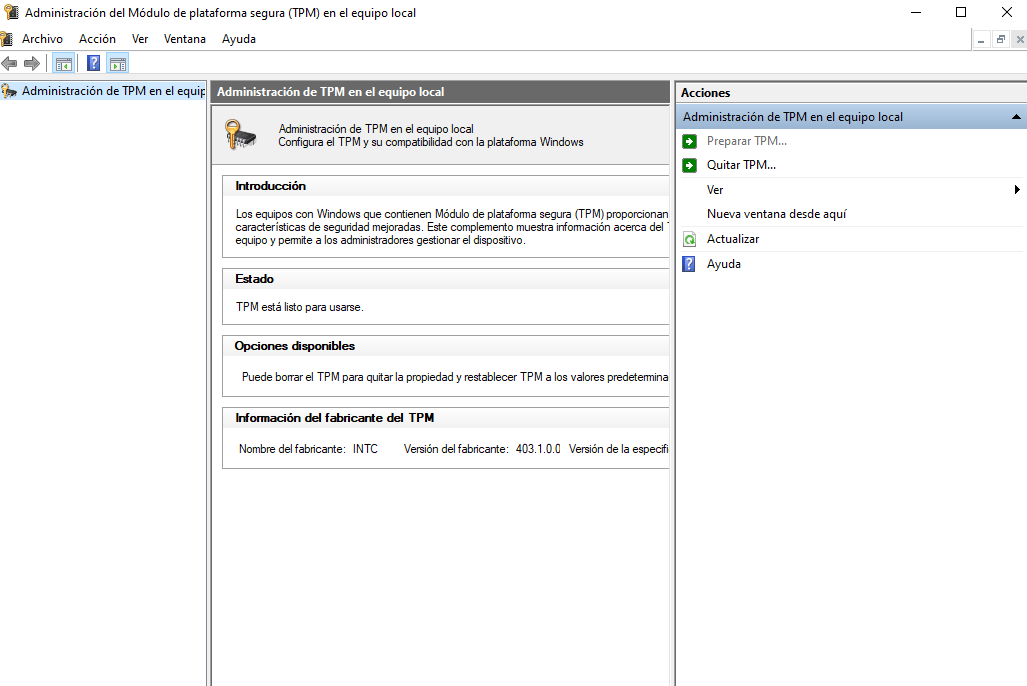This screenshot has height=686, width=1027.
Task: Select Preparar TPM... action
Action: [747, 141]
